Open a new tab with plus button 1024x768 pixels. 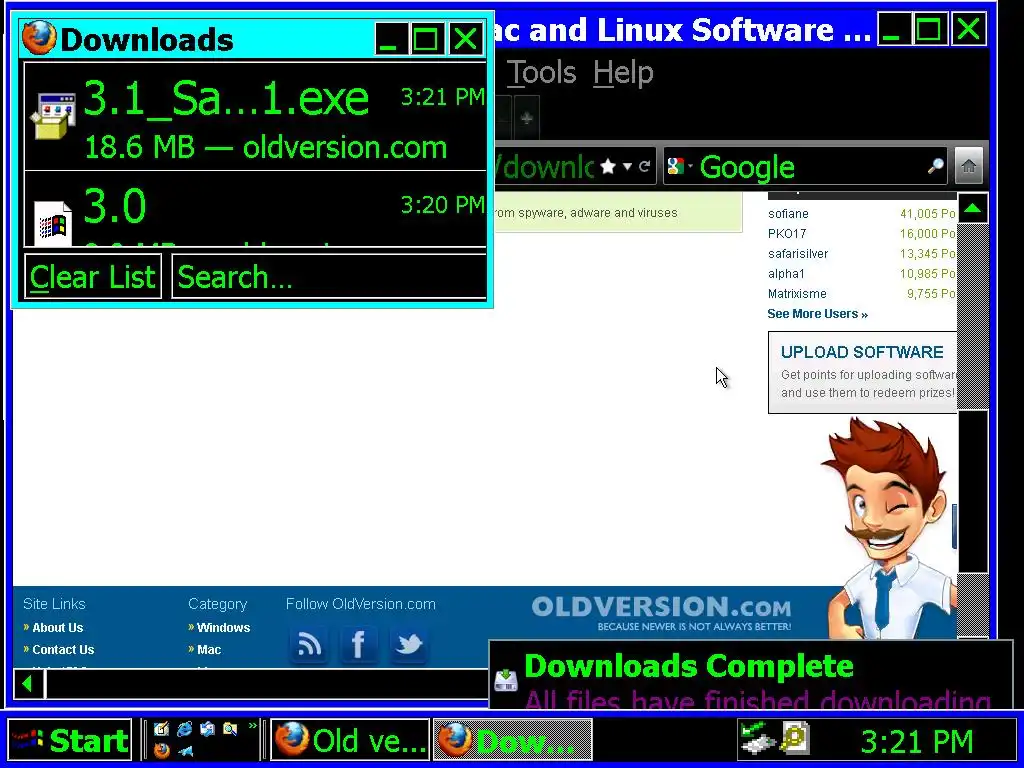point(527,118)
